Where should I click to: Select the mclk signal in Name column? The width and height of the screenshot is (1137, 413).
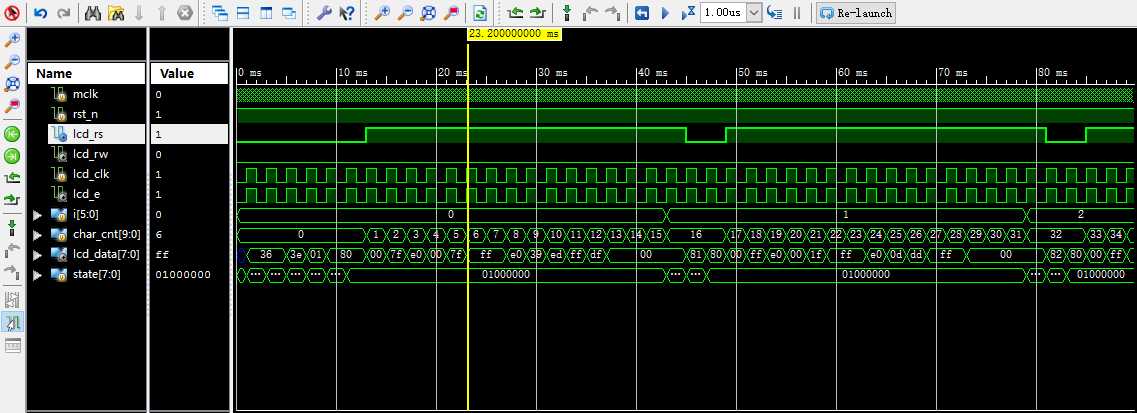[86, 94]
